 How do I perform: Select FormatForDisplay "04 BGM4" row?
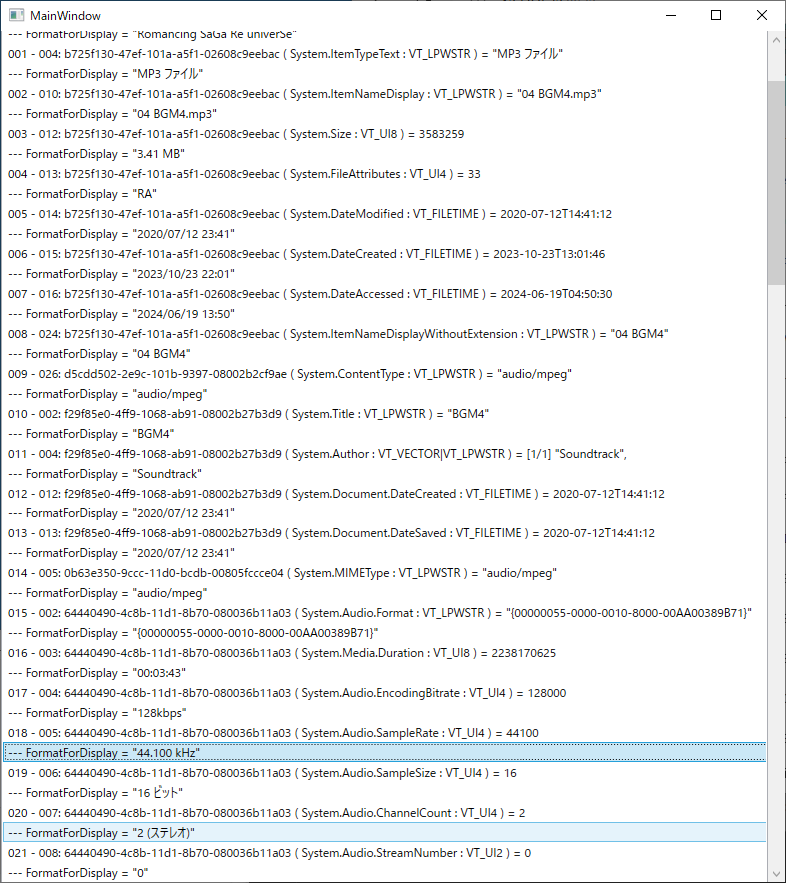[385, 354]
